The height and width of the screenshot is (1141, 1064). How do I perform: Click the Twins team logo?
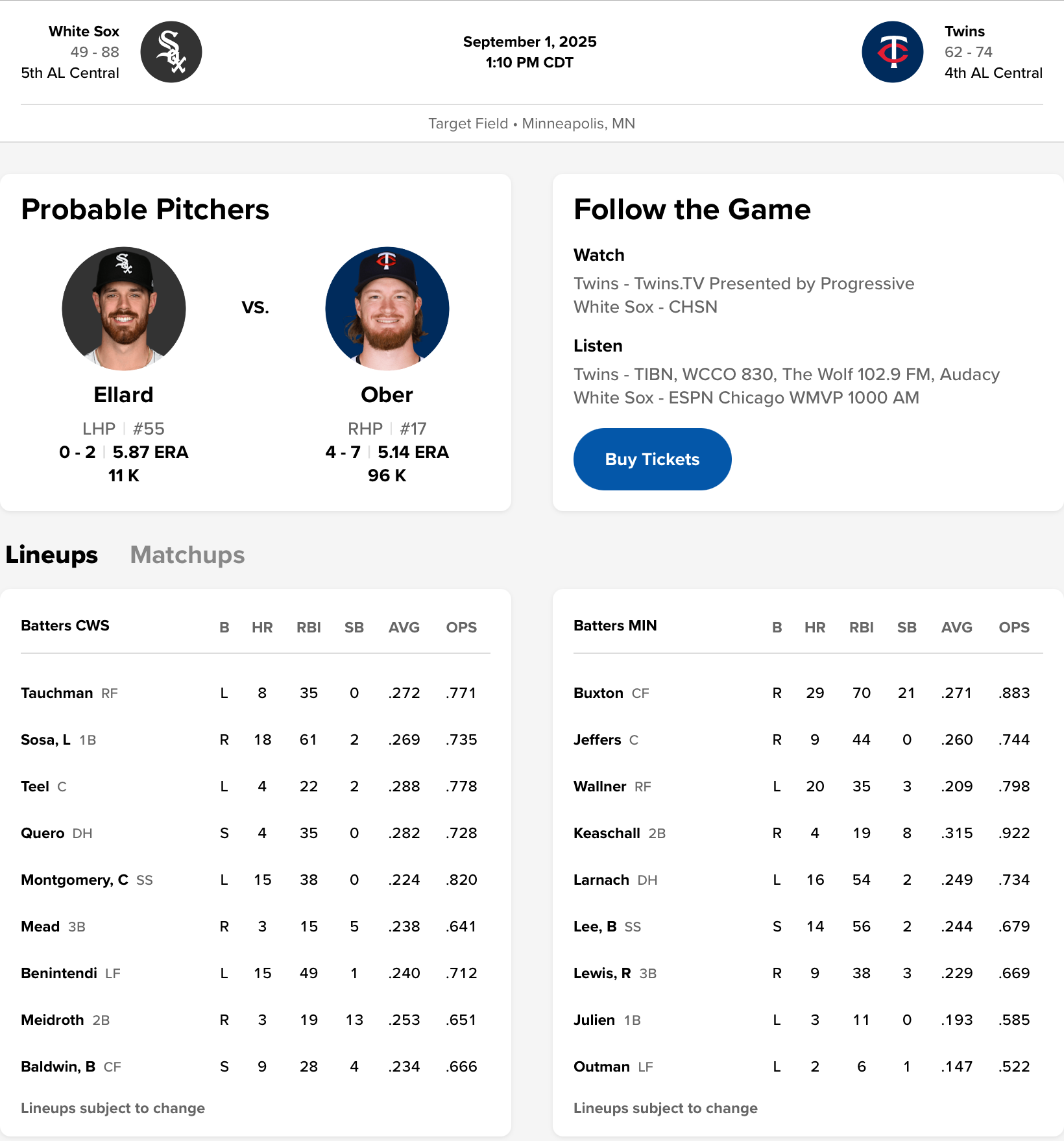point(892,52)
